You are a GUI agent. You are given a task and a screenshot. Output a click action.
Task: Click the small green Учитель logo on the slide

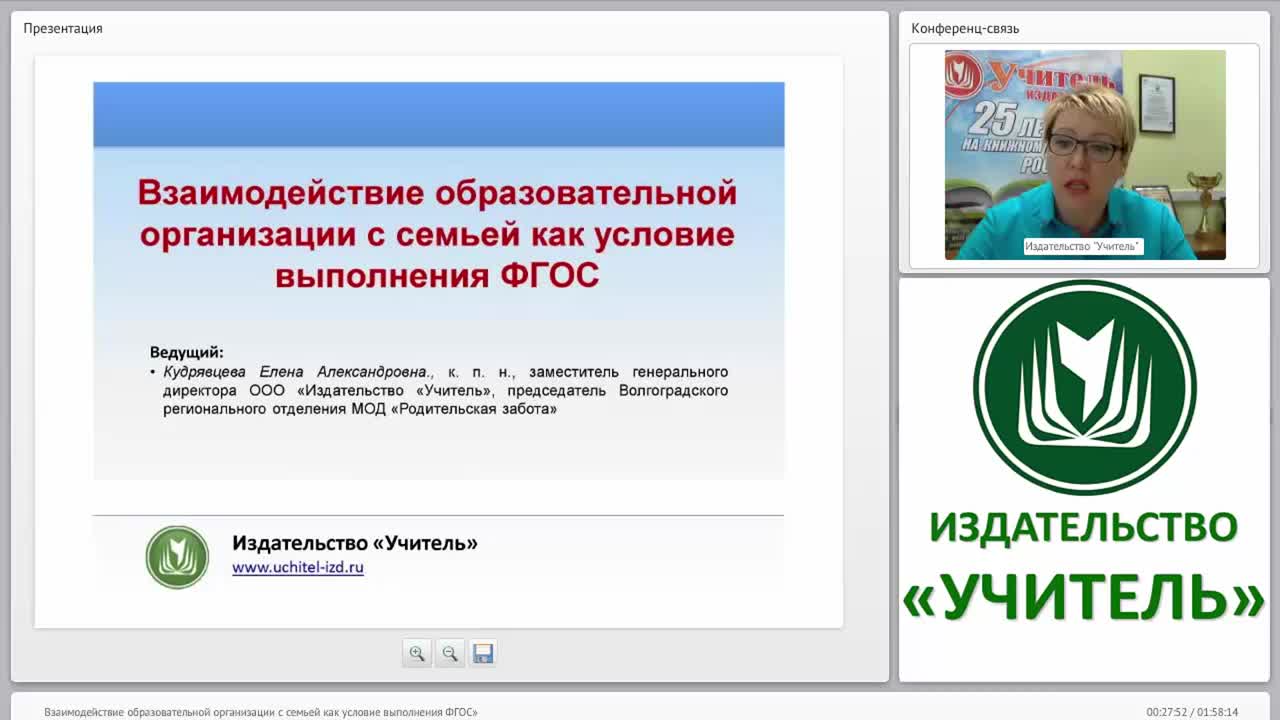177,557
